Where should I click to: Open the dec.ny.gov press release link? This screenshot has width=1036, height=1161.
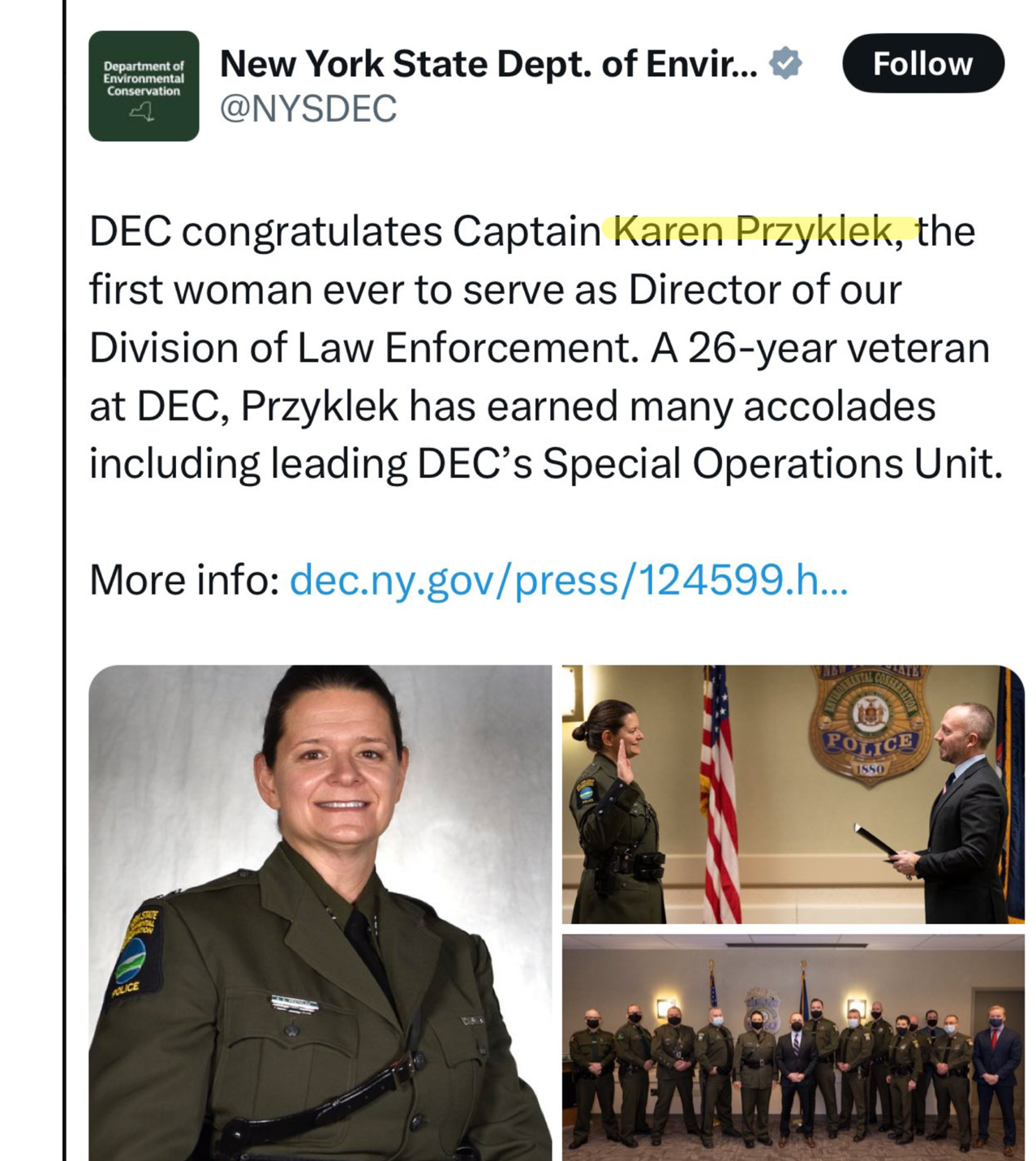click(568, 580)
